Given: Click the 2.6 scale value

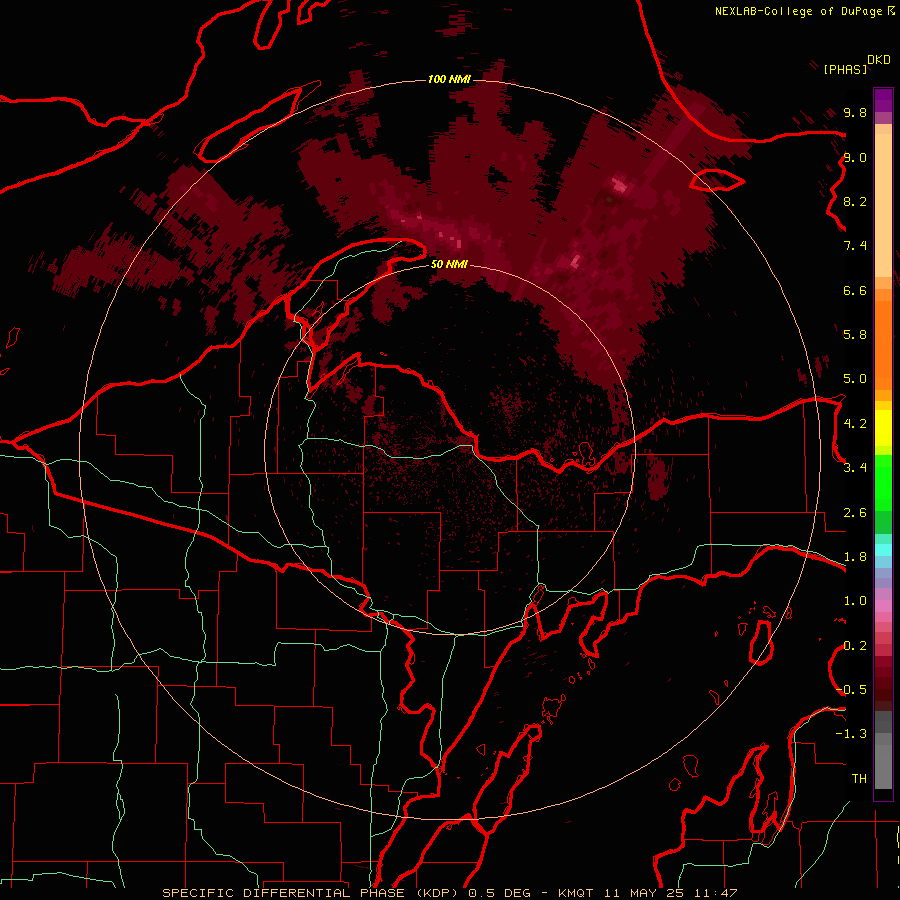Looking at the screenshot, I should pyautogui.click(x=855, y=513).
